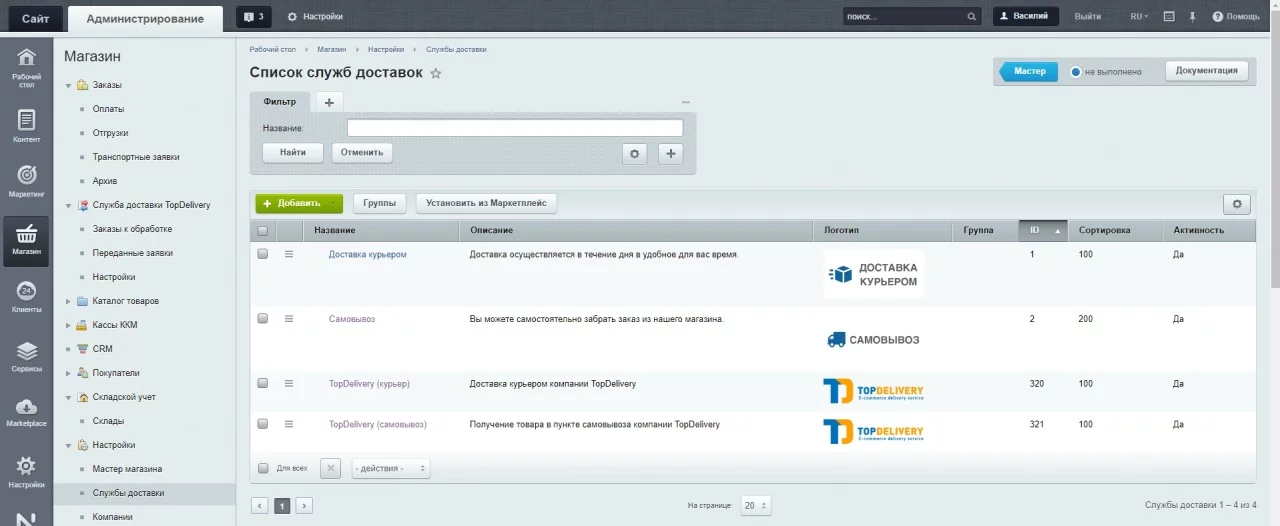Click Установить из Маркетплейс button
This screenshot has height=526, width=1280.
[x=486, y=203]
